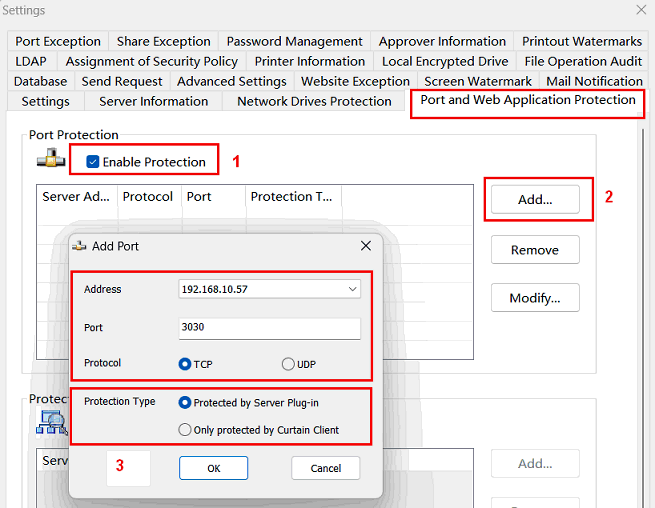
Task: Cancel the Add Port dialog
Action: point(325,468)
